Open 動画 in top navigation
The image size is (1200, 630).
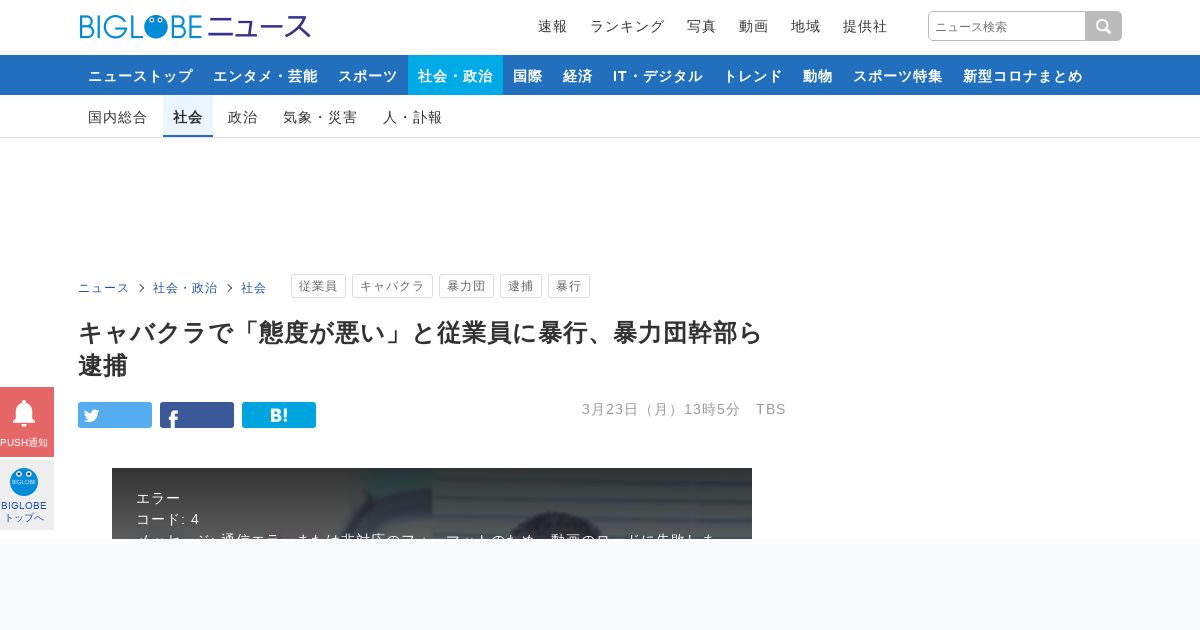point(753,27)
